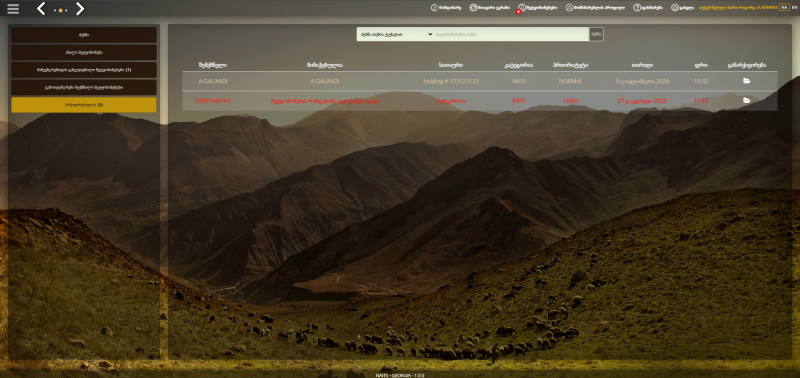Focus the message search input field
Screen dimensions: 800x378
point(512,34)
